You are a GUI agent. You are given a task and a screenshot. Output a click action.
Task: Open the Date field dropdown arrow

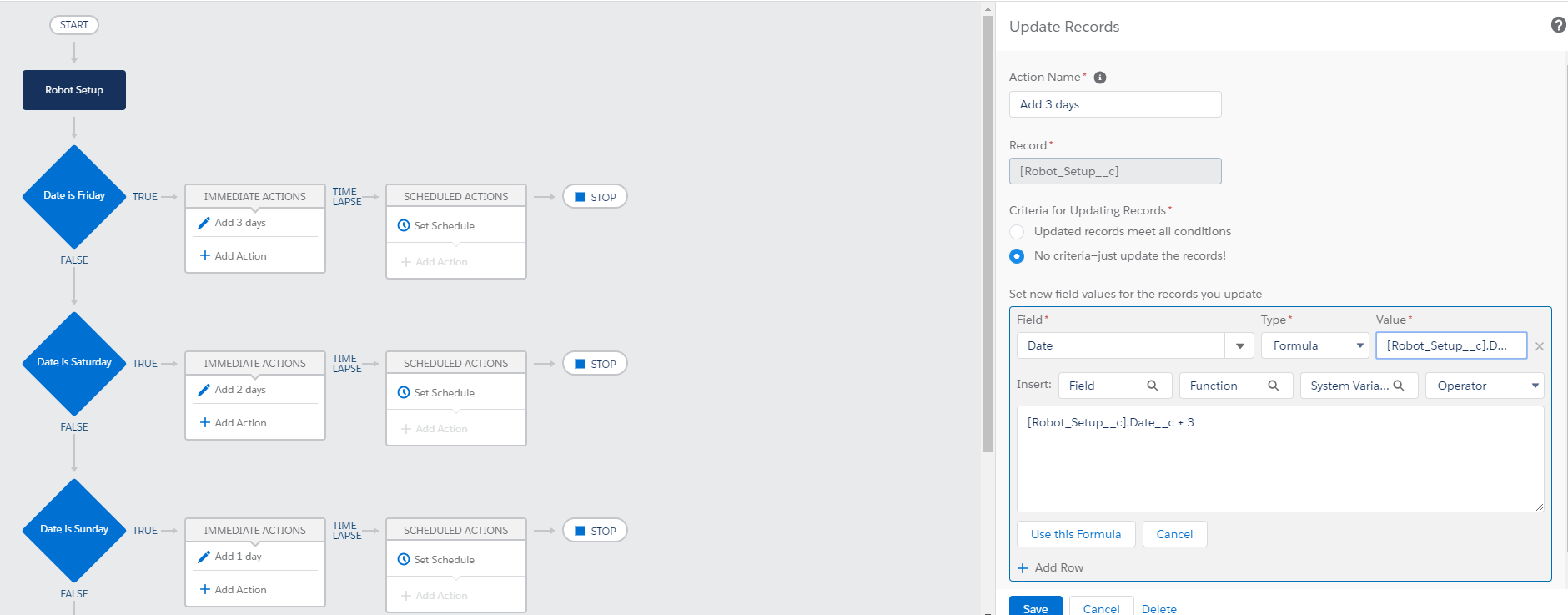(1239, 346)
